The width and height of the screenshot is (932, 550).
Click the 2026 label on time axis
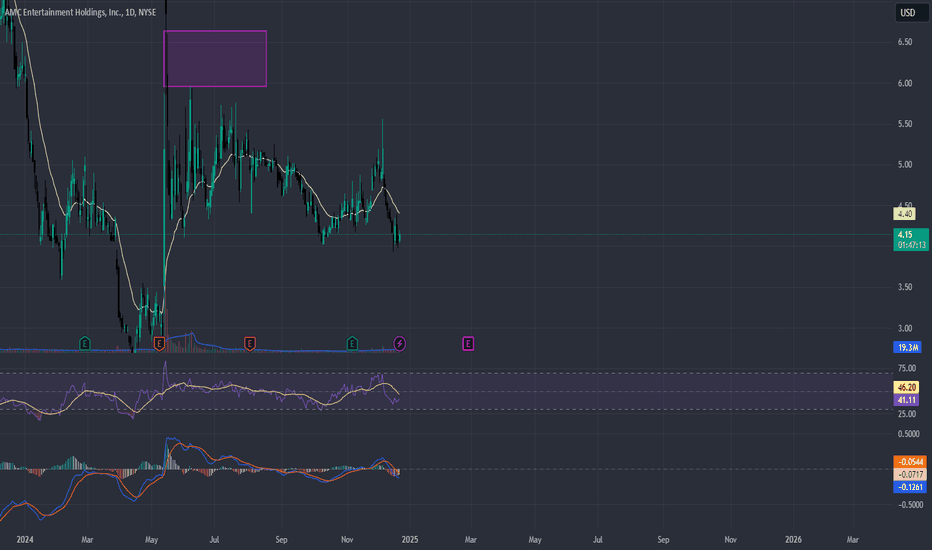(793, 540)
